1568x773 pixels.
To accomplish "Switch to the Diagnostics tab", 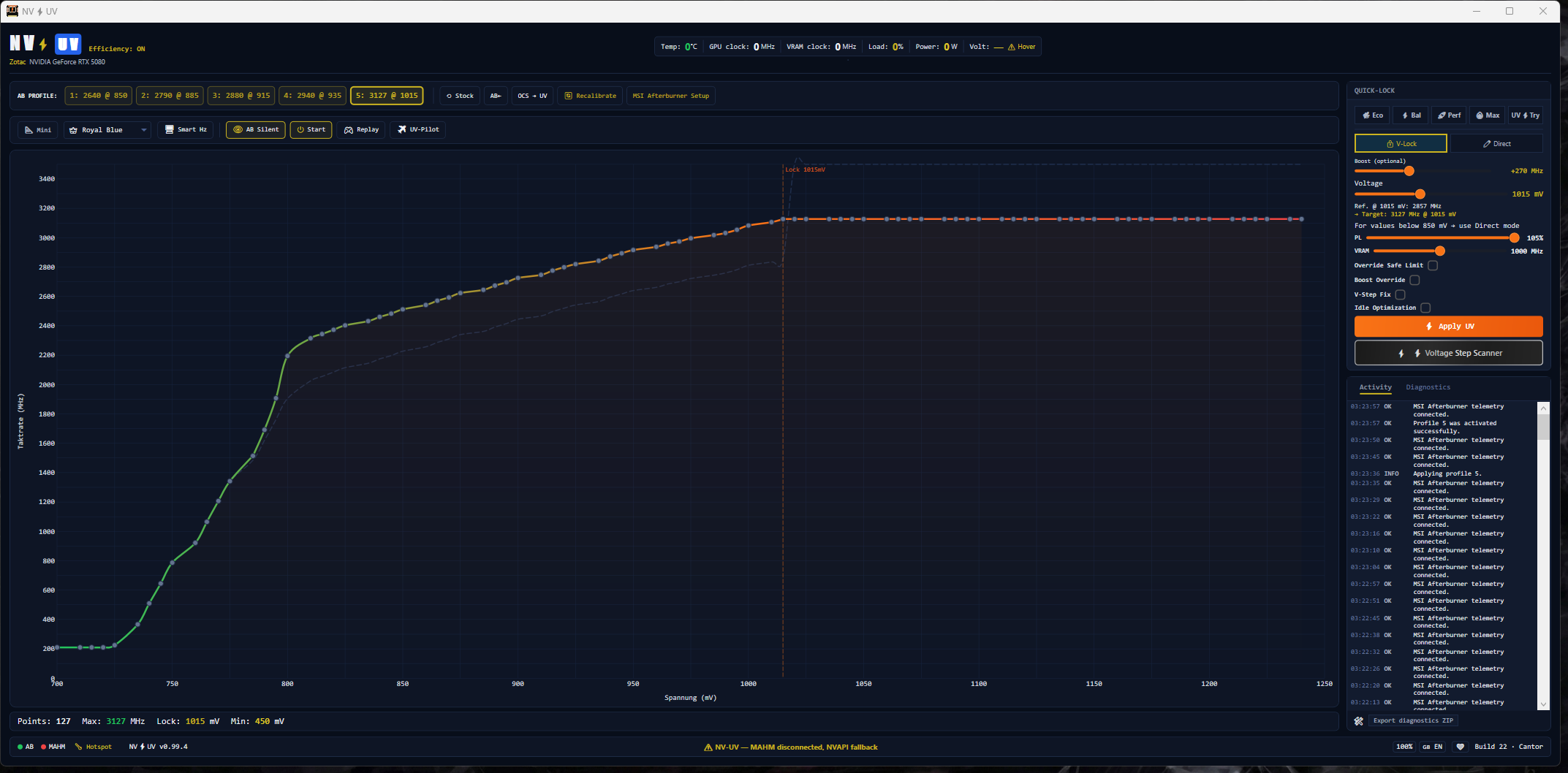I will coord(1428,387).
